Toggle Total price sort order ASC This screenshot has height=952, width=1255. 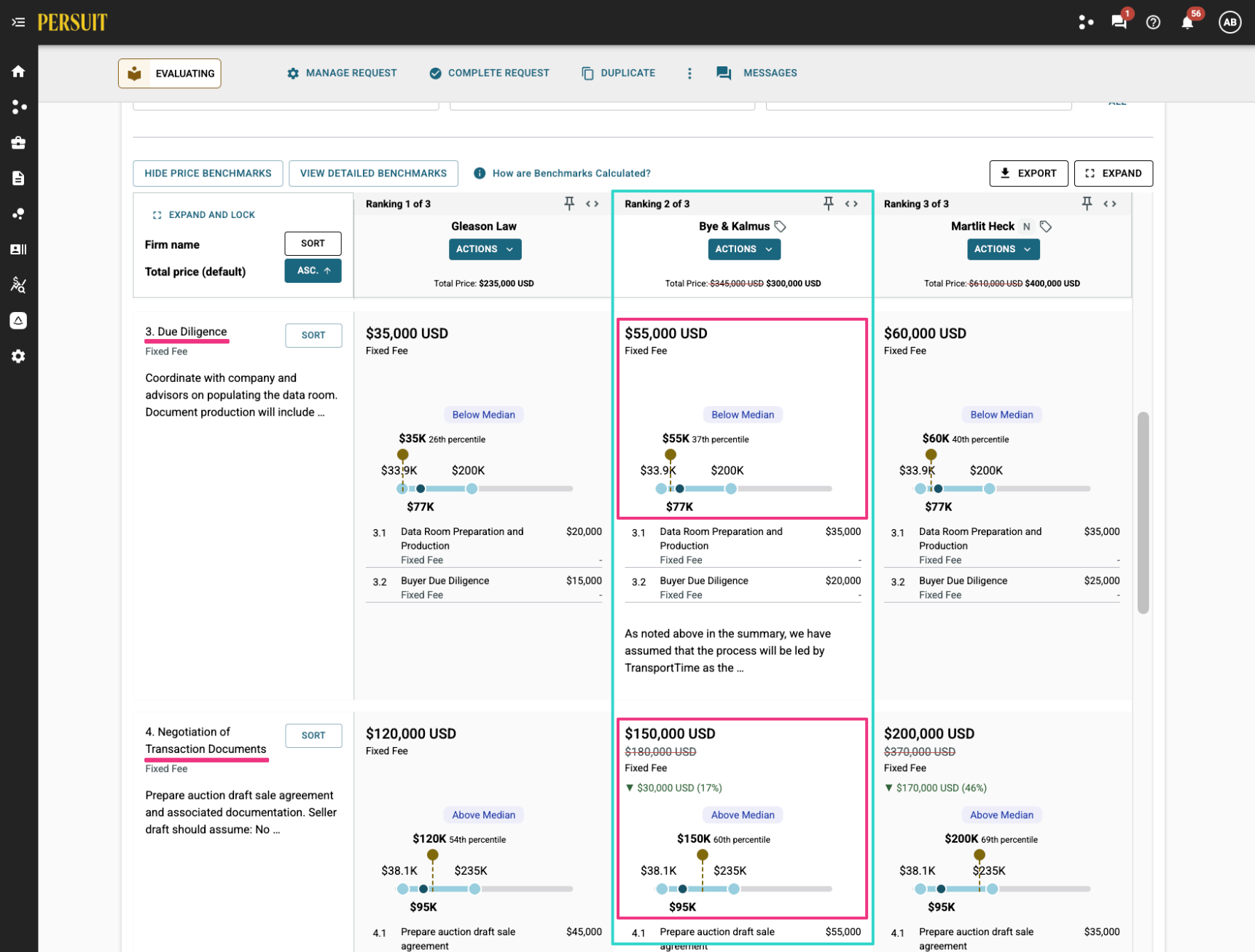point(313,270)
